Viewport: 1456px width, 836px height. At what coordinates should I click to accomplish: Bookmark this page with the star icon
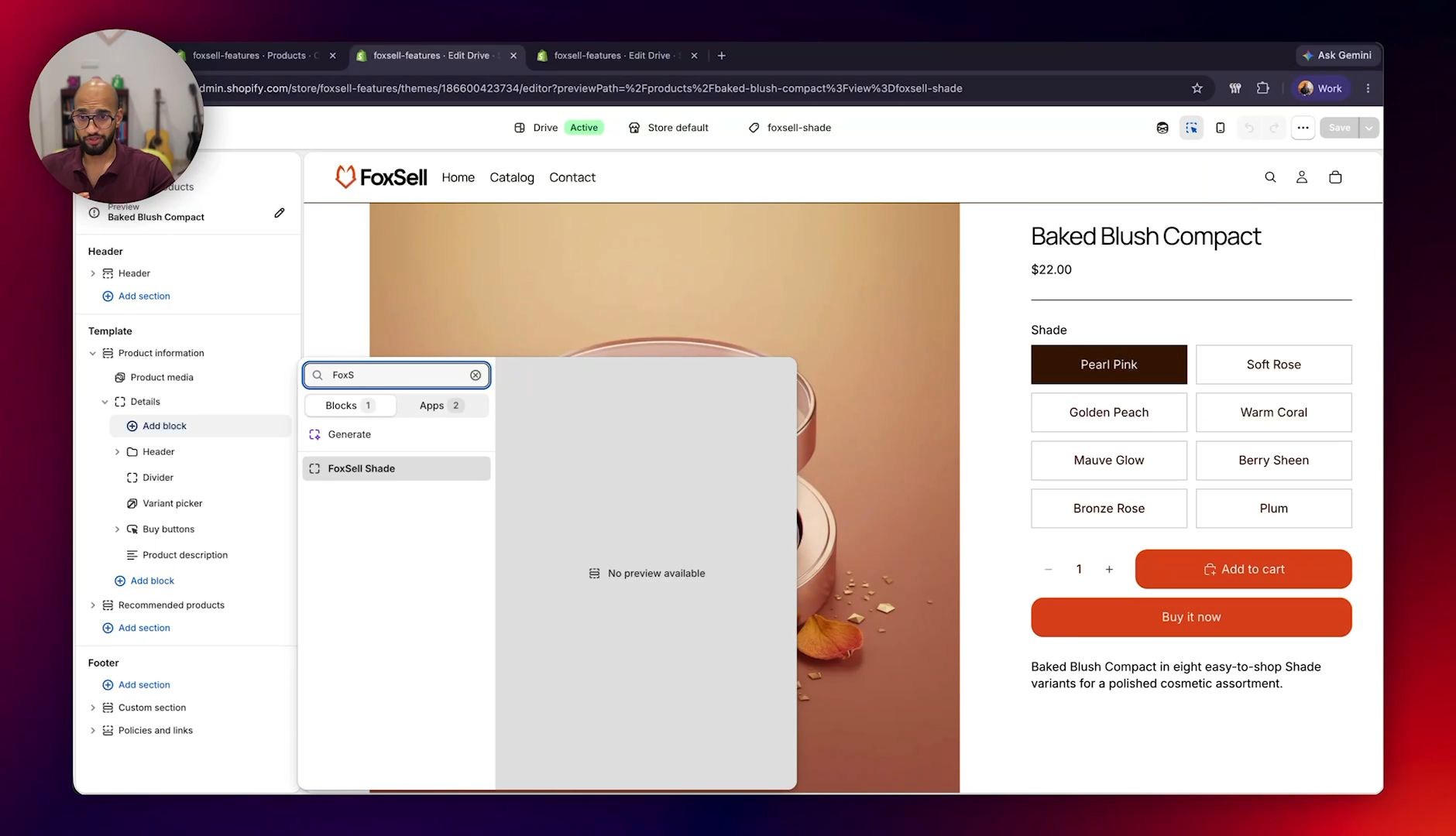[x=1197, y=88]
